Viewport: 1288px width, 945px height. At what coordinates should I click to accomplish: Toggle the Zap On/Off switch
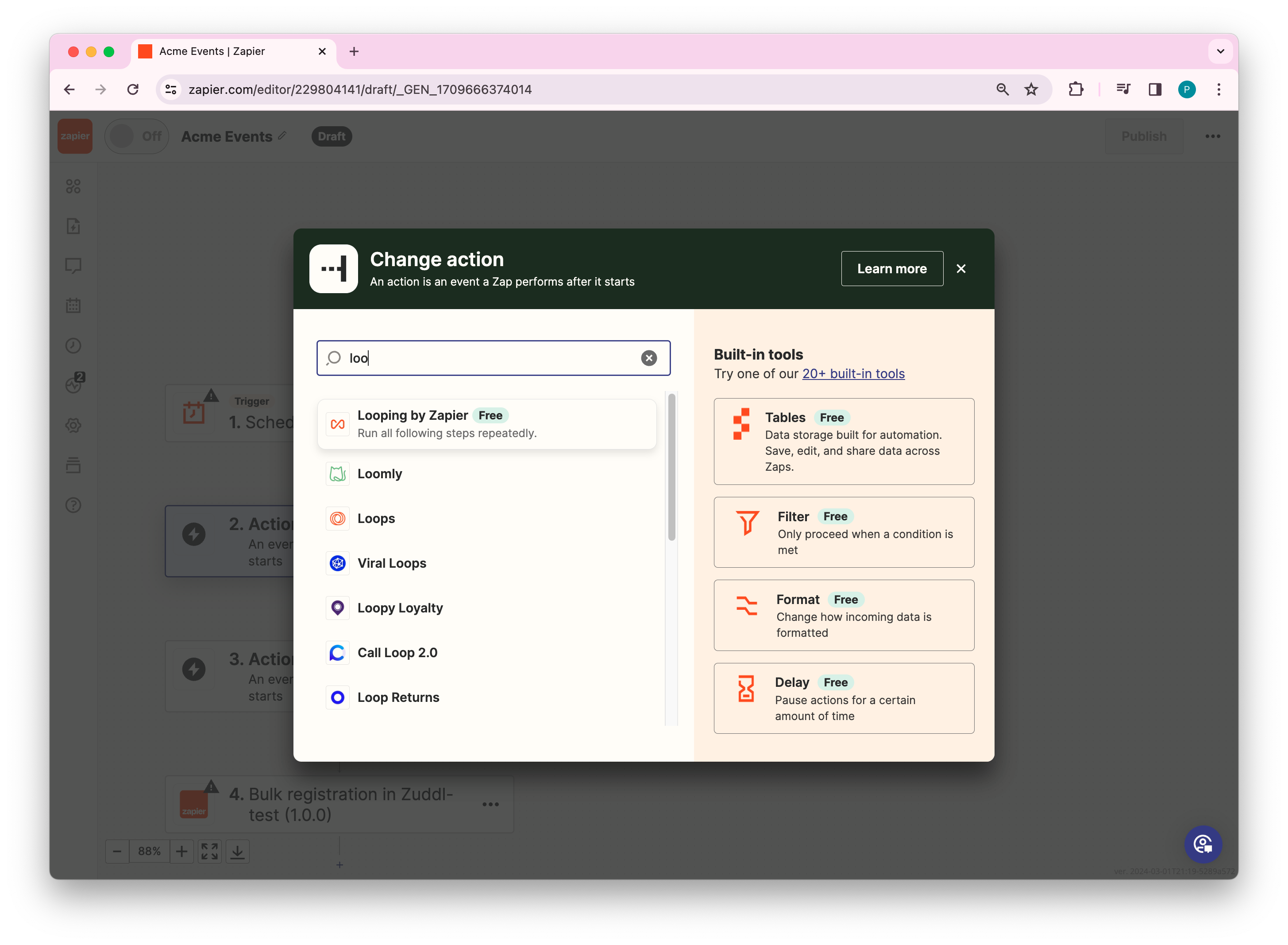[136, 136]
